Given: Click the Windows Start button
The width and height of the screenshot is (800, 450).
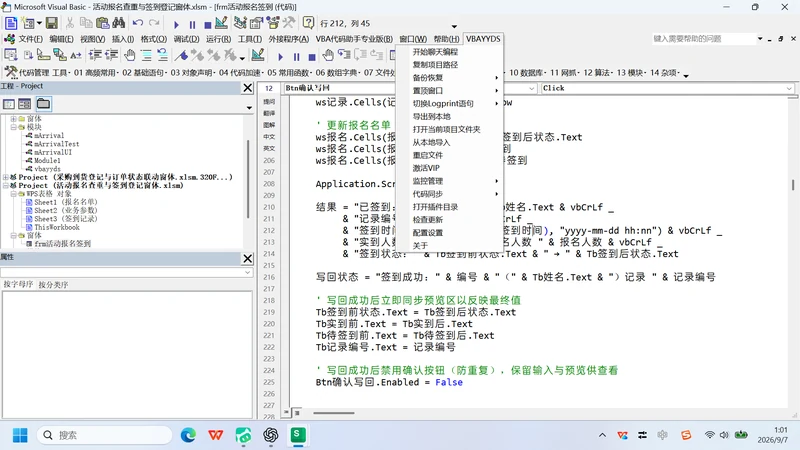Looking at the screenshot, I should click(20, 435).
